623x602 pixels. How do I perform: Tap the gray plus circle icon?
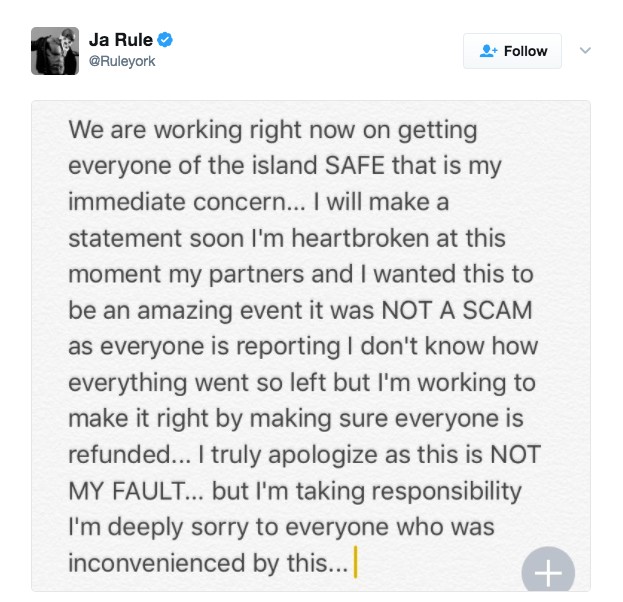tap(548, 569)
